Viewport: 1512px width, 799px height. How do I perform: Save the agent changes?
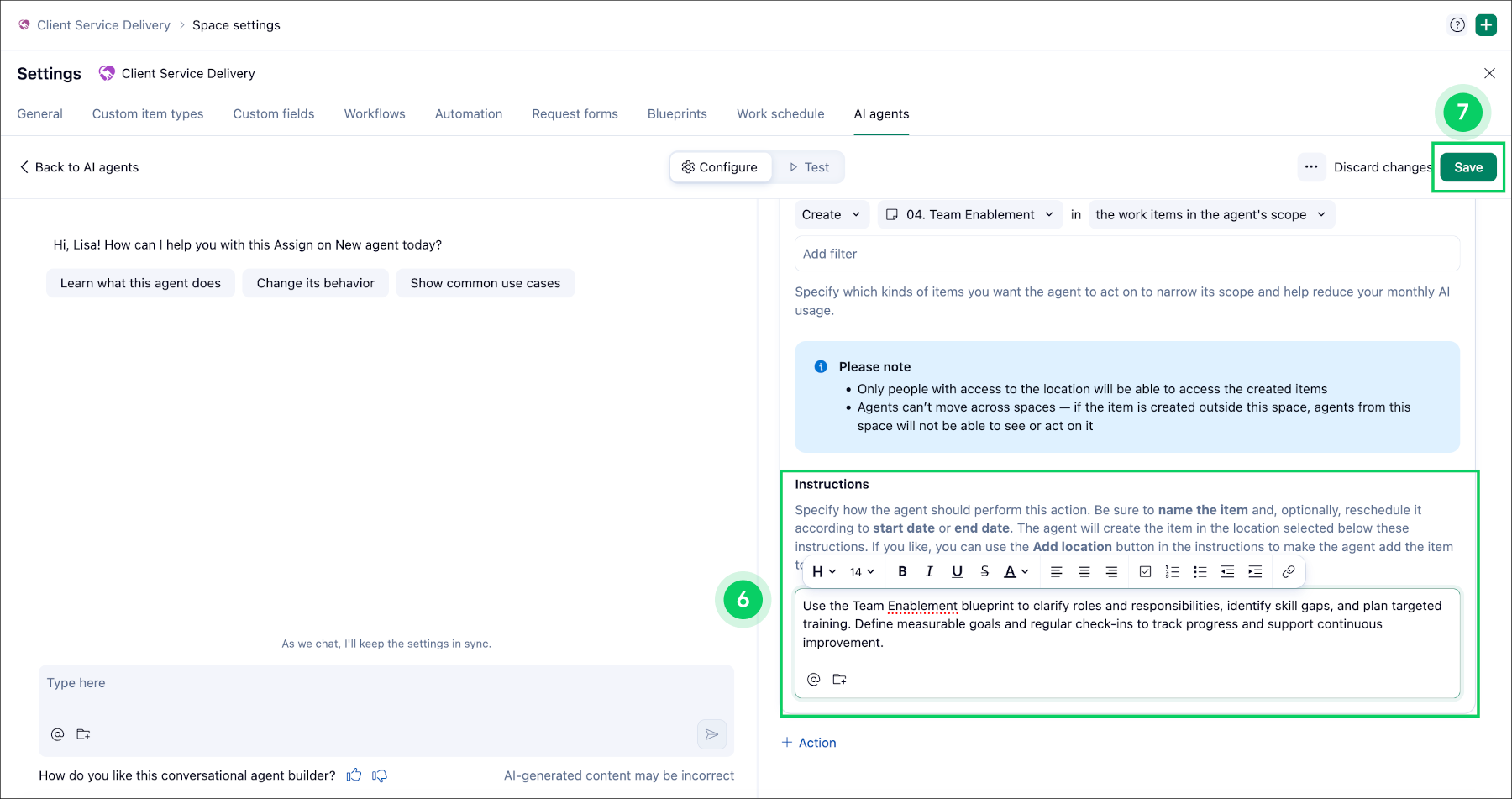(x=1468, y=167)
